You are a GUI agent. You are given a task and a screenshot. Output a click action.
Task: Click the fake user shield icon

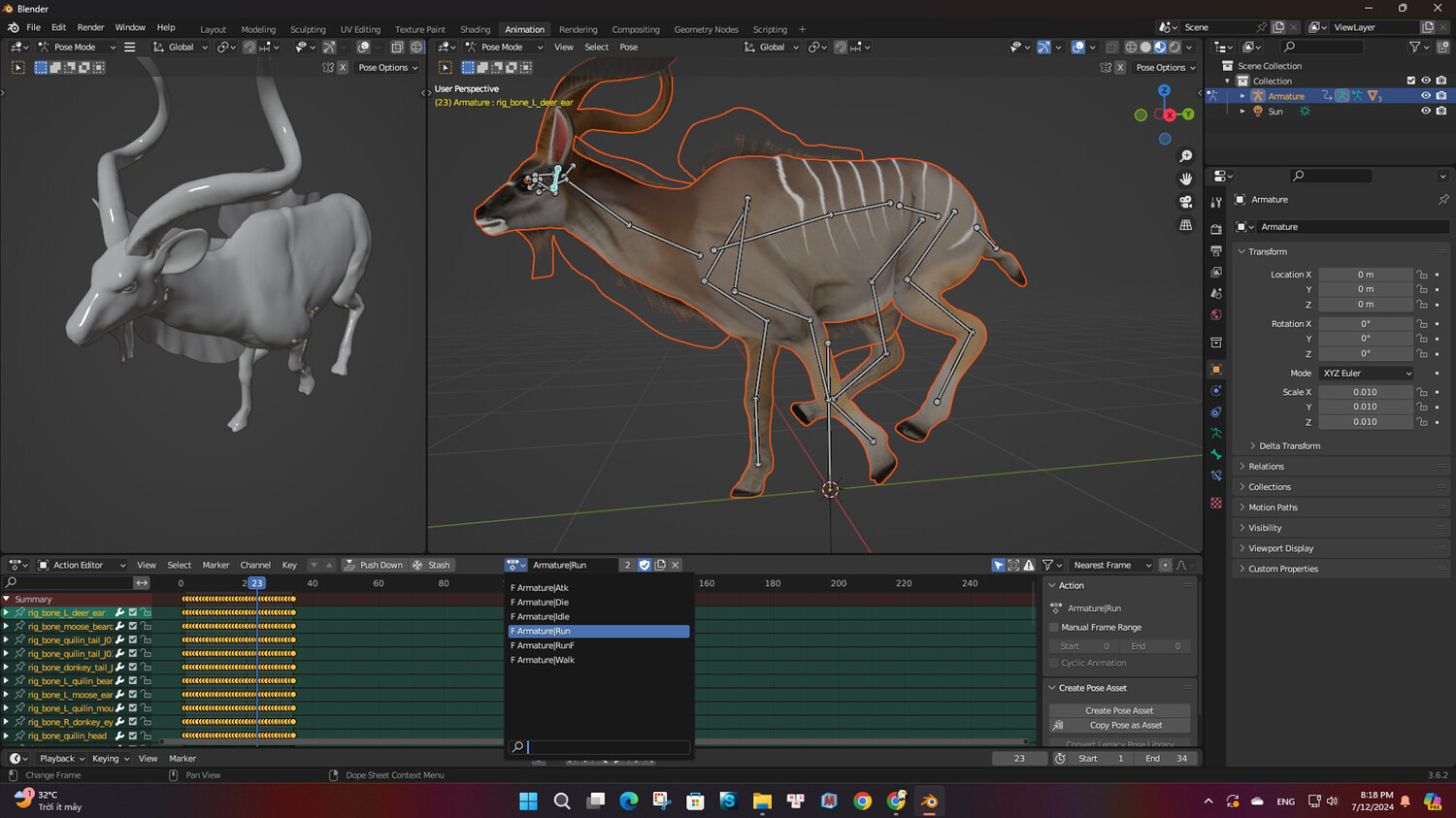[x=644, y=565]
